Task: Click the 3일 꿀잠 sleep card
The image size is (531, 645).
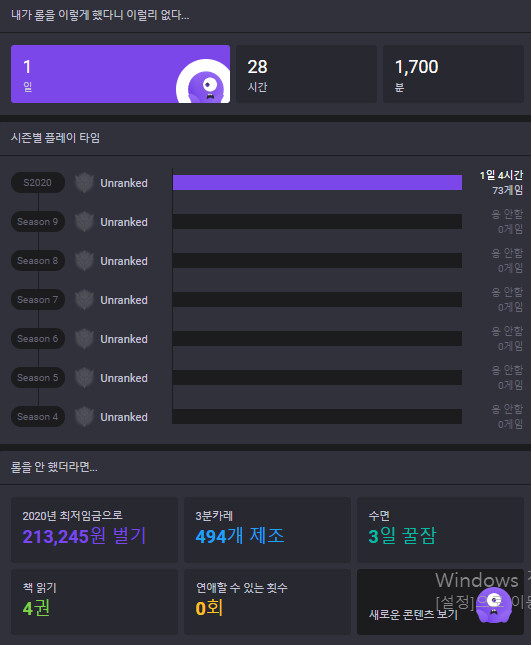Action: pyautogui.click(x=440, y=529)
